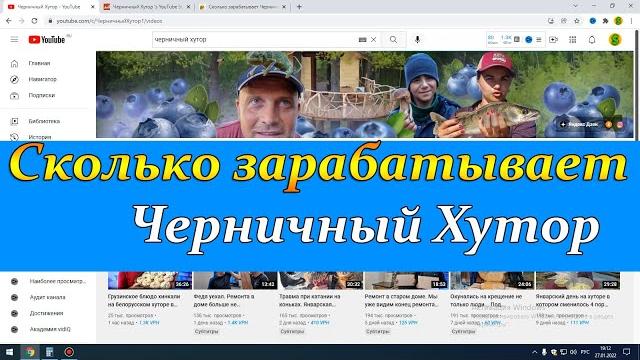Viewport: 640px width, 360px height.
Task: Open the video Окунались на крещение
Action: (x=486, y=300)
